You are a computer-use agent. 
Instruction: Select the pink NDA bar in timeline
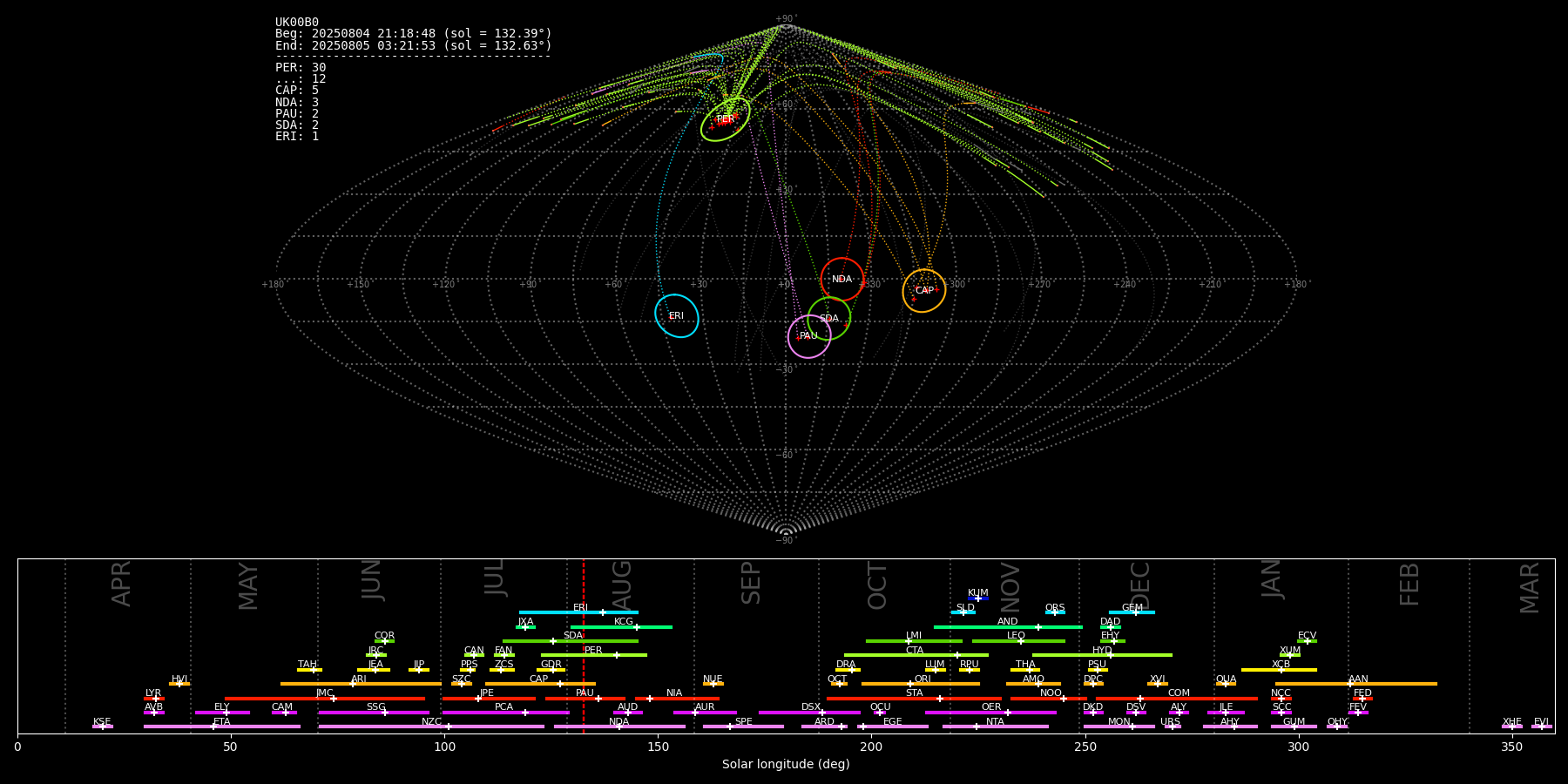(x=619, y=727)
